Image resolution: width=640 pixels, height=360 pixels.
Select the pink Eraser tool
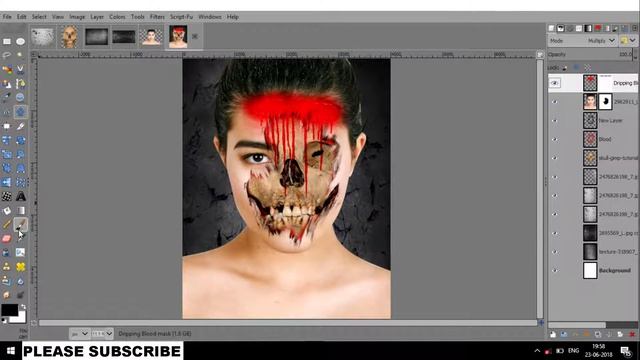click(7, 238)
